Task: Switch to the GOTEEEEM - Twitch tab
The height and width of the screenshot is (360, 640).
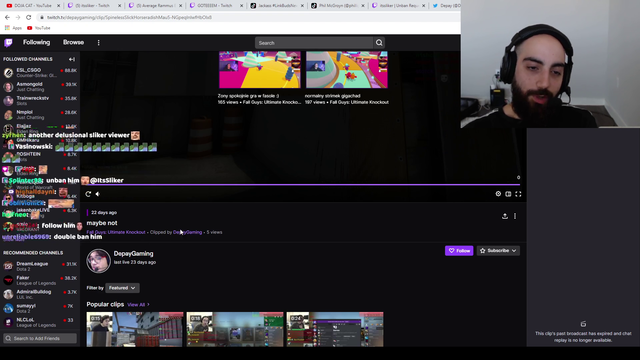Action: pos(216,6)
